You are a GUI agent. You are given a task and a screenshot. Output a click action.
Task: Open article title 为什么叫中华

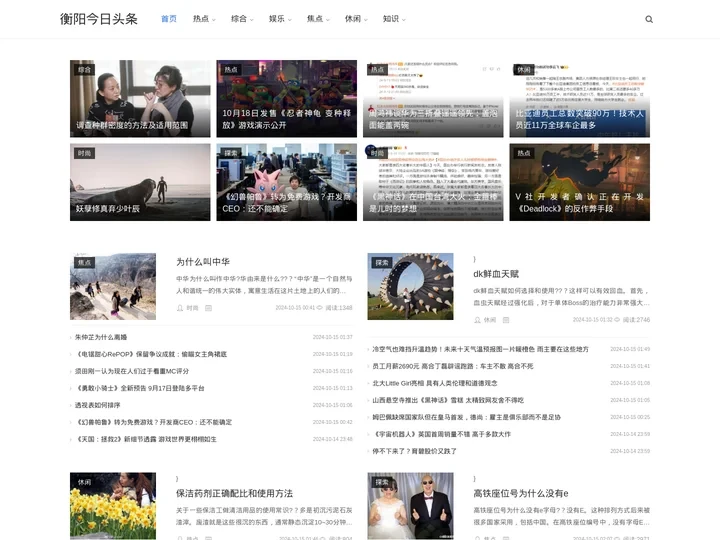pos(203,262)
